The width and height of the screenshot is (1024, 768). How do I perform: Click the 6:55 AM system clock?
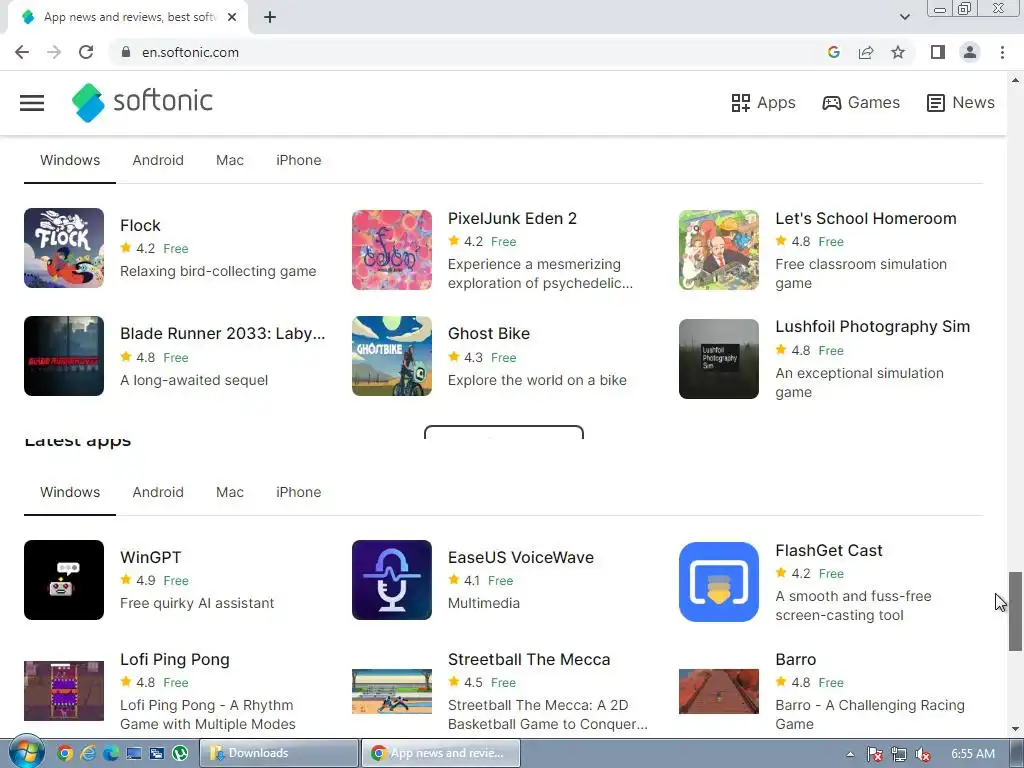(x=972, y=754)
